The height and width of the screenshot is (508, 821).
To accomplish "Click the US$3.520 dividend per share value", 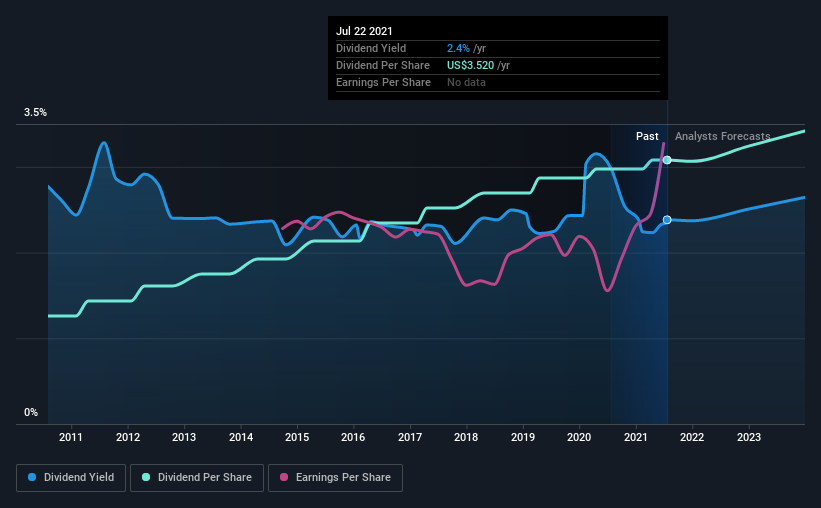I will pyautogui.click(x=470, y=65).
